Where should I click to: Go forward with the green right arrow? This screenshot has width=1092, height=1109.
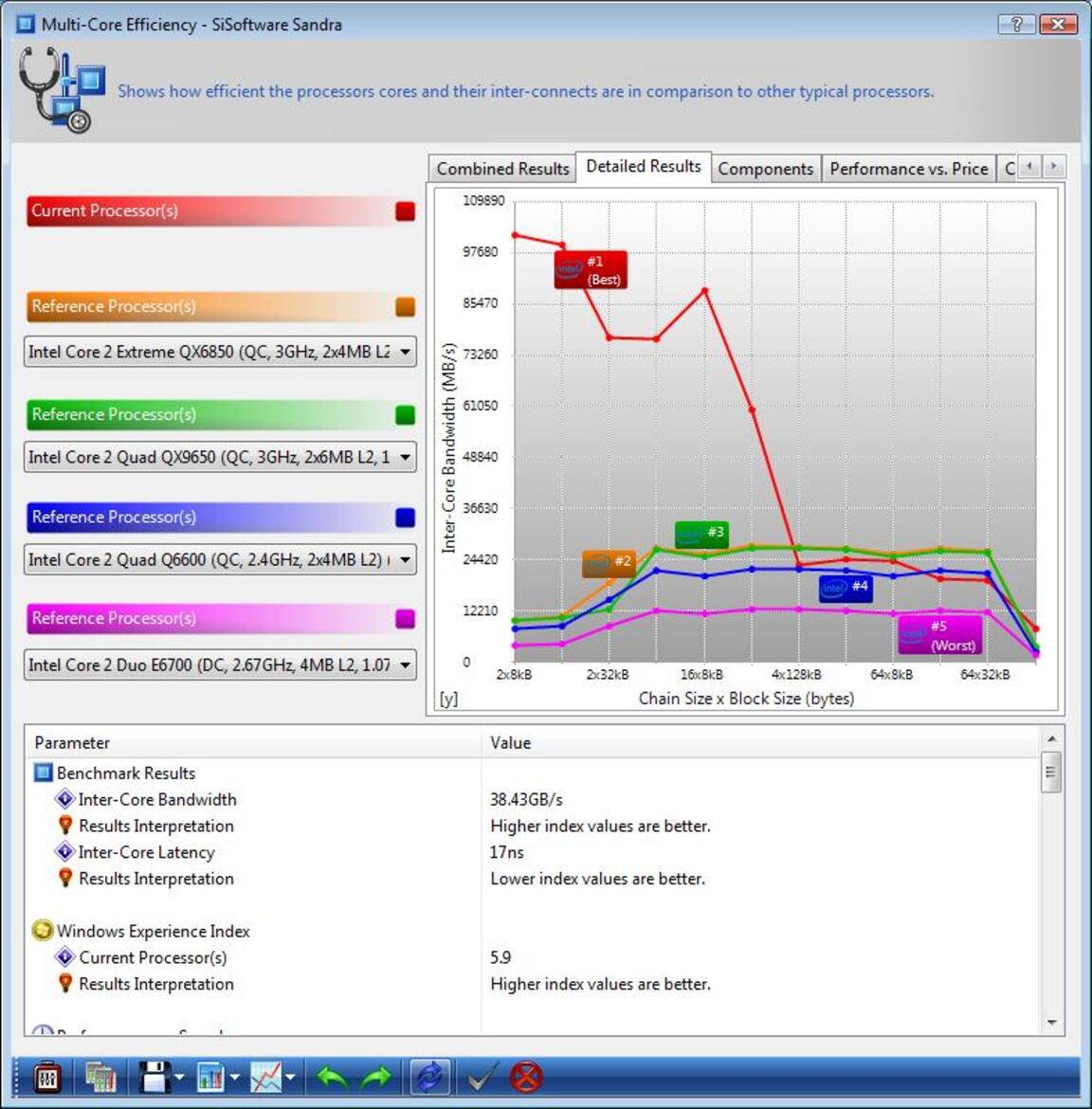tap(375, 1078)
